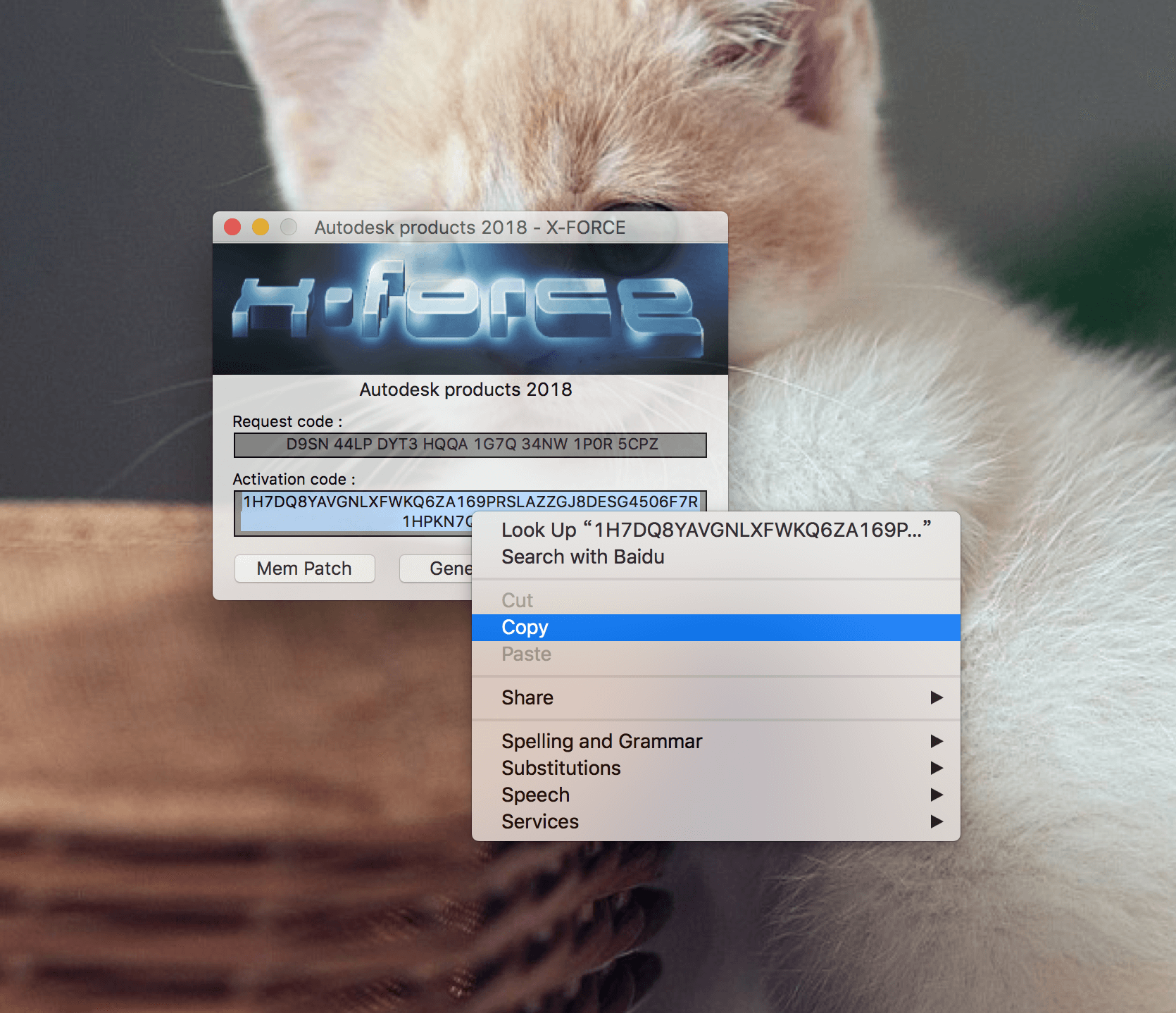Select Cut in the context menu
The height and width of the screenshot is (1013, 1176).
(715, 600)
